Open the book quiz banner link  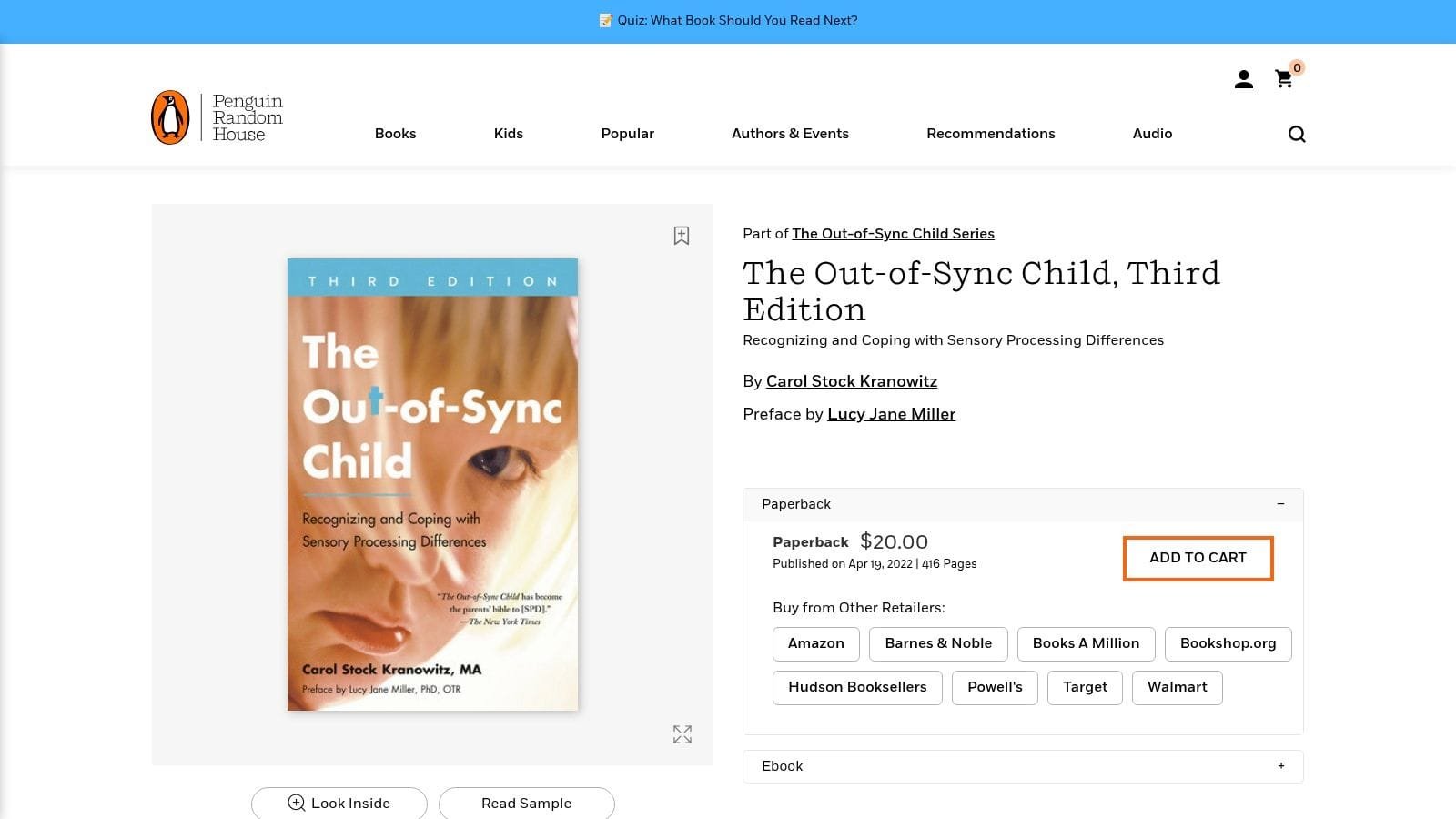click(x=728, y=20)
